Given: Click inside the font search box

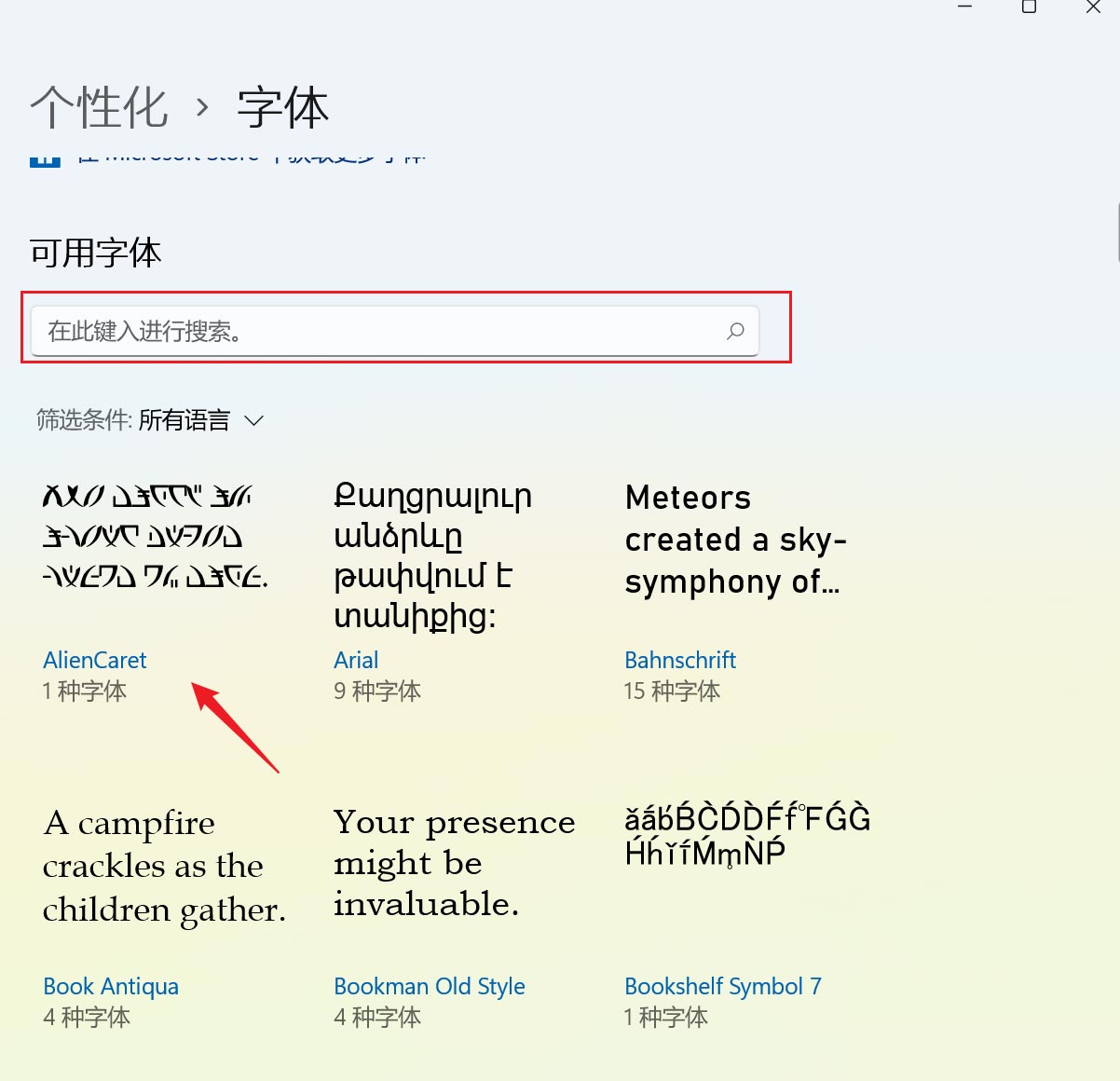Looking at the screenshot, I should point(373,331).
